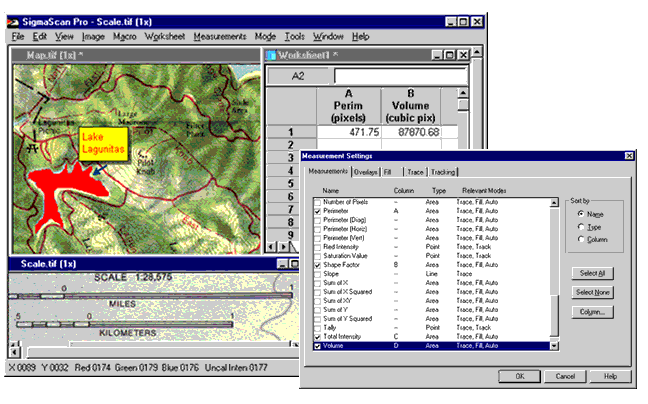Screen dimensions: 648x404
Task: Click the Select All button
Action: click(592, 273)
